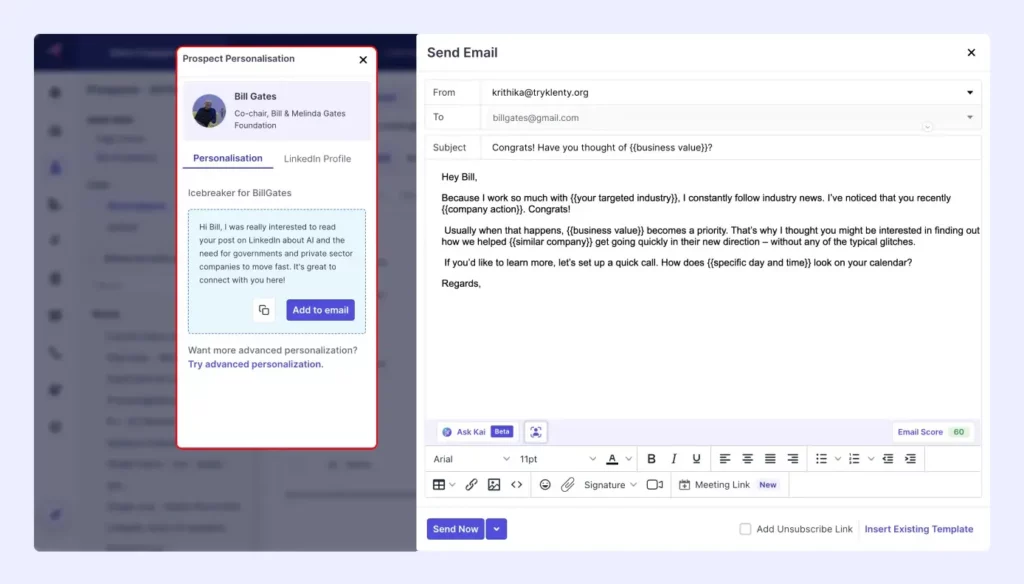Click Insert Existing Template link

coord(919,529)
